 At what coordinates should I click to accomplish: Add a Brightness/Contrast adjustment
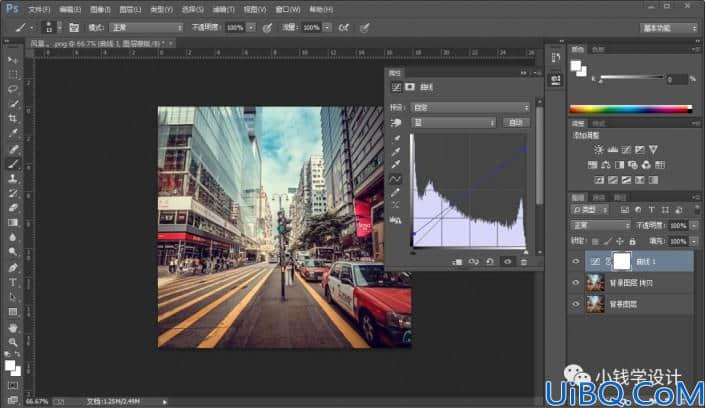(x=598, y=149)
